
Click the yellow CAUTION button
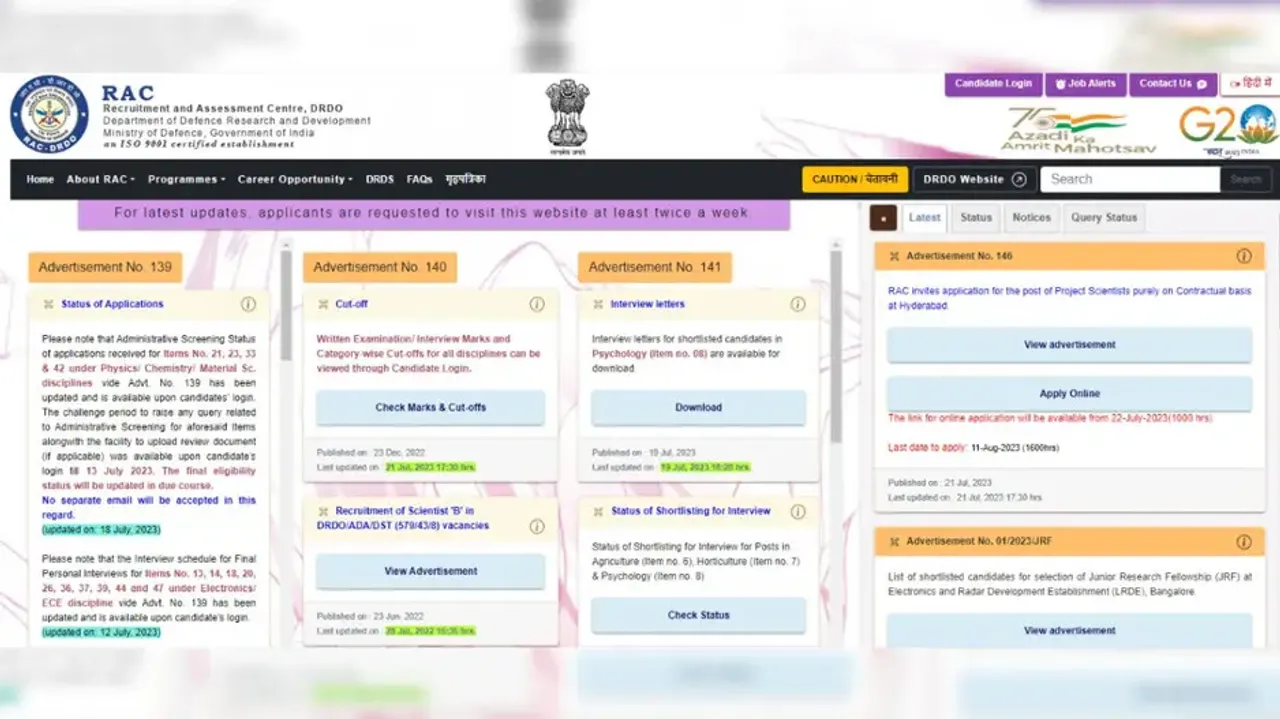855,179
